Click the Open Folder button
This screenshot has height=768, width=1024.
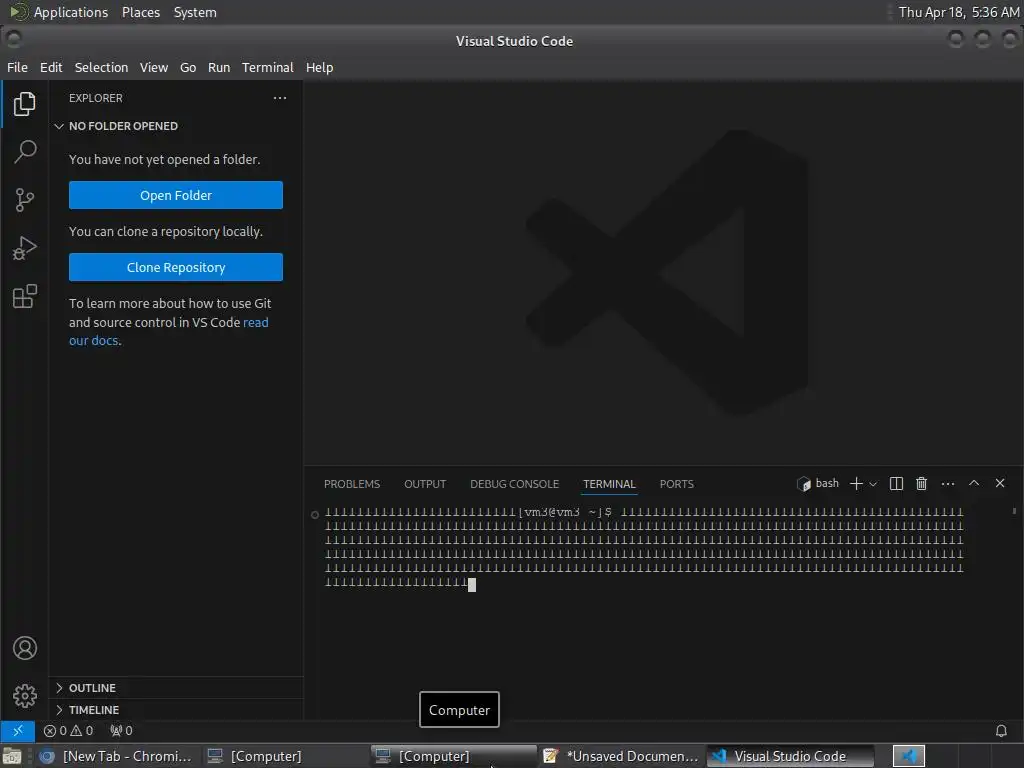tap(176, 195)
